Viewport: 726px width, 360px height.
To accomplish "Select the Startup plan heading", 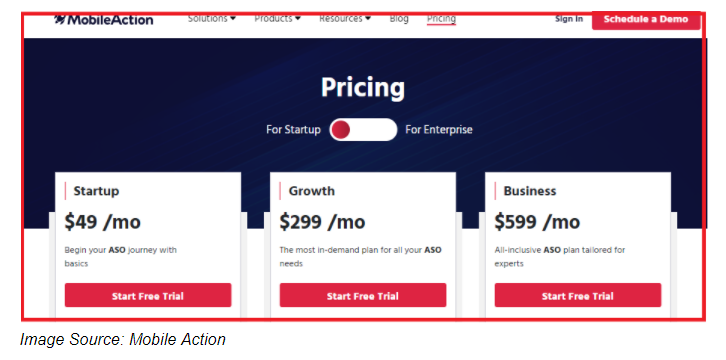I will 96,191.
